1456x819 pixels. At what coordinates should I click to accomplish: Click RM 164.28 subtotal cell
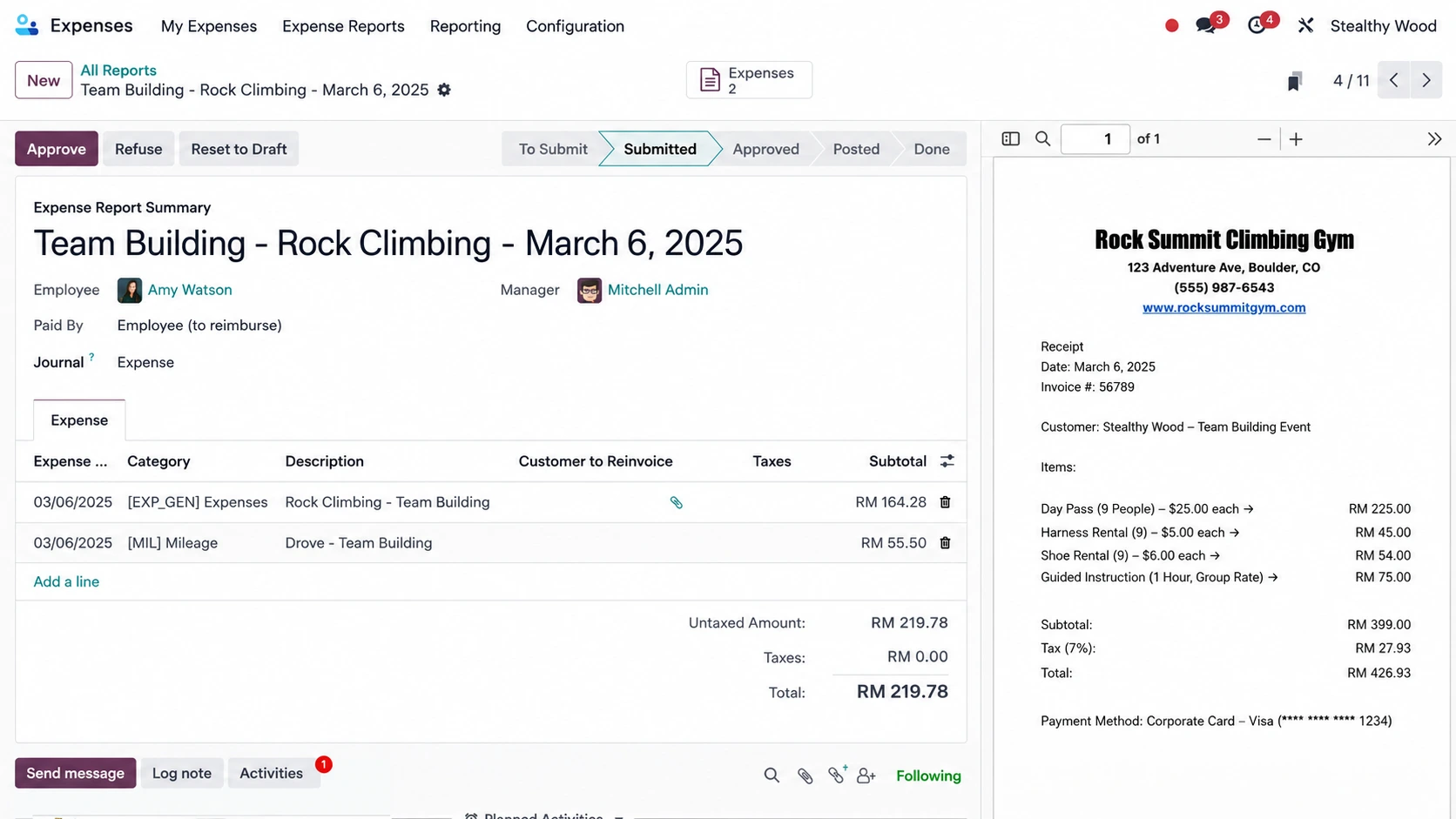[x=891, y=502]
